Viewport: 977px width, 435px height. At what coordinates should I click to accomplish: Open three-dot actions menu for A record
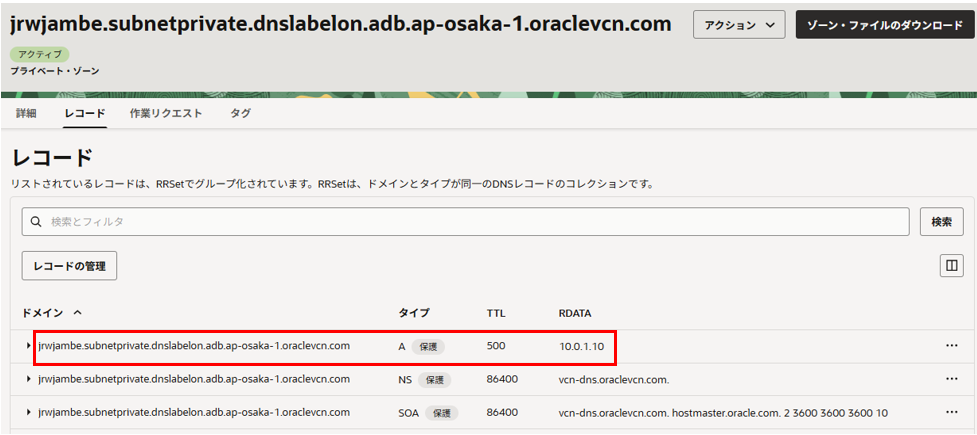[951, 347]
